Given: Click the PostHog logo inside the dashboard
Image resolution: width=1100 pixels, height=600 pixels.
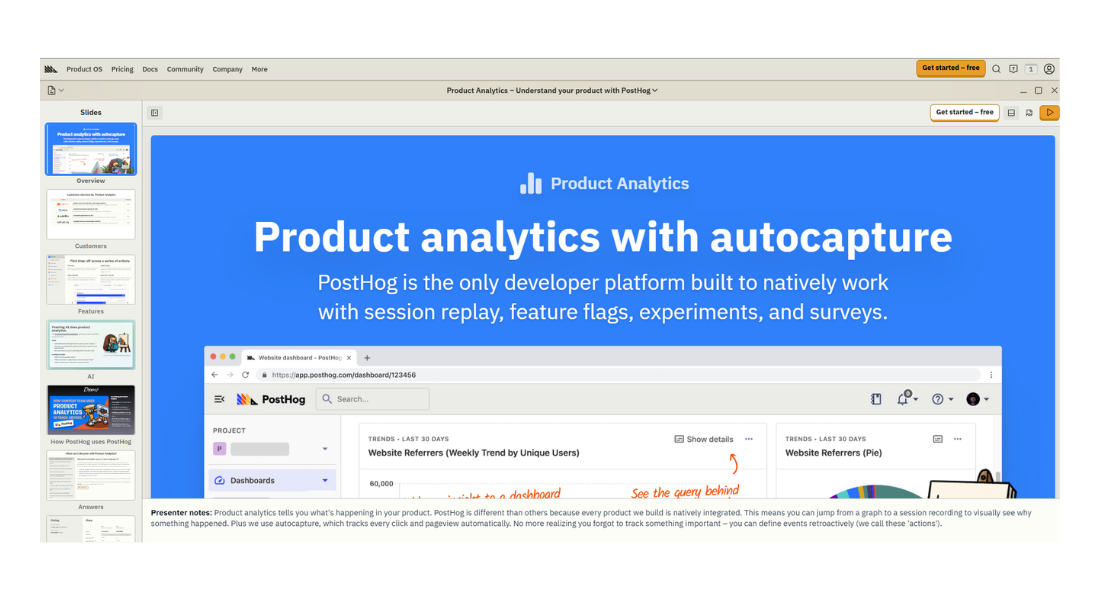Looking at the screenshot, I should (x=271, y=399).
